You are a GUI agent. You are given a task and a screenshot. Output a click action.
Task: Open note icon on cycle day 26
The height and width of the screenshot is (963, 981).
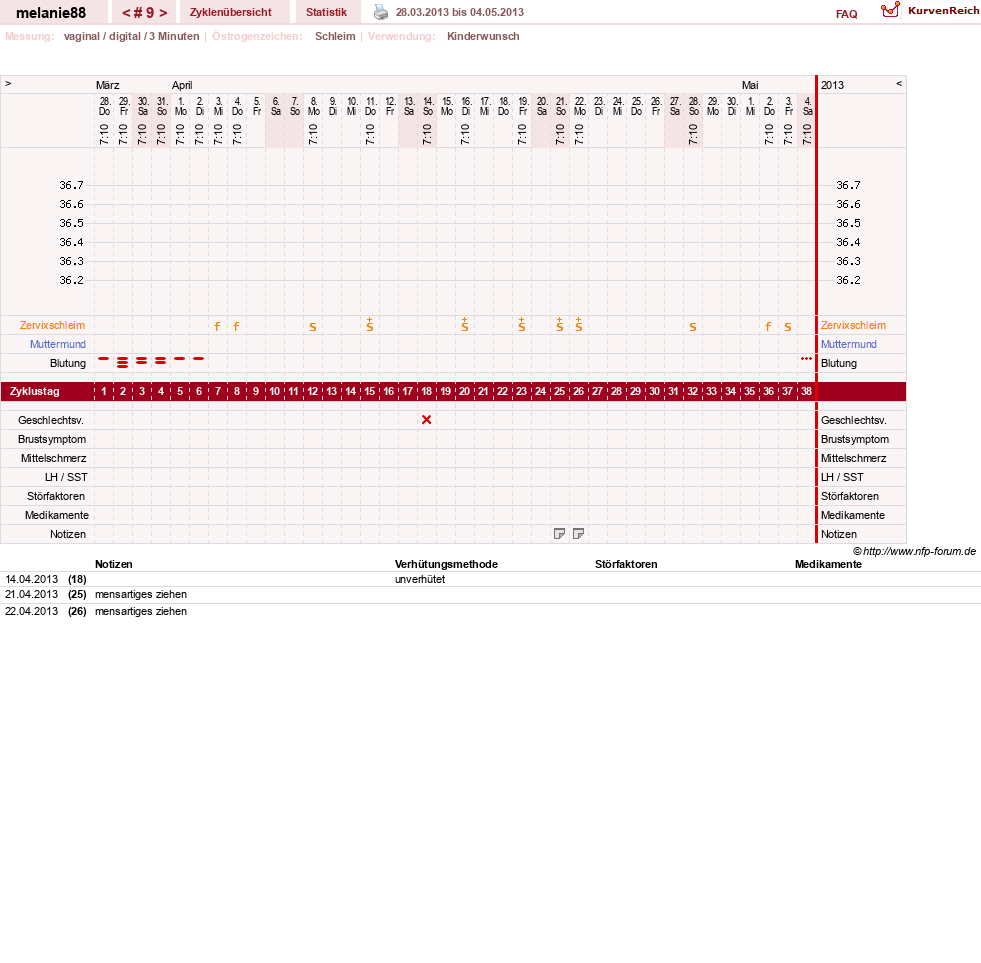(x=579, y=534)
